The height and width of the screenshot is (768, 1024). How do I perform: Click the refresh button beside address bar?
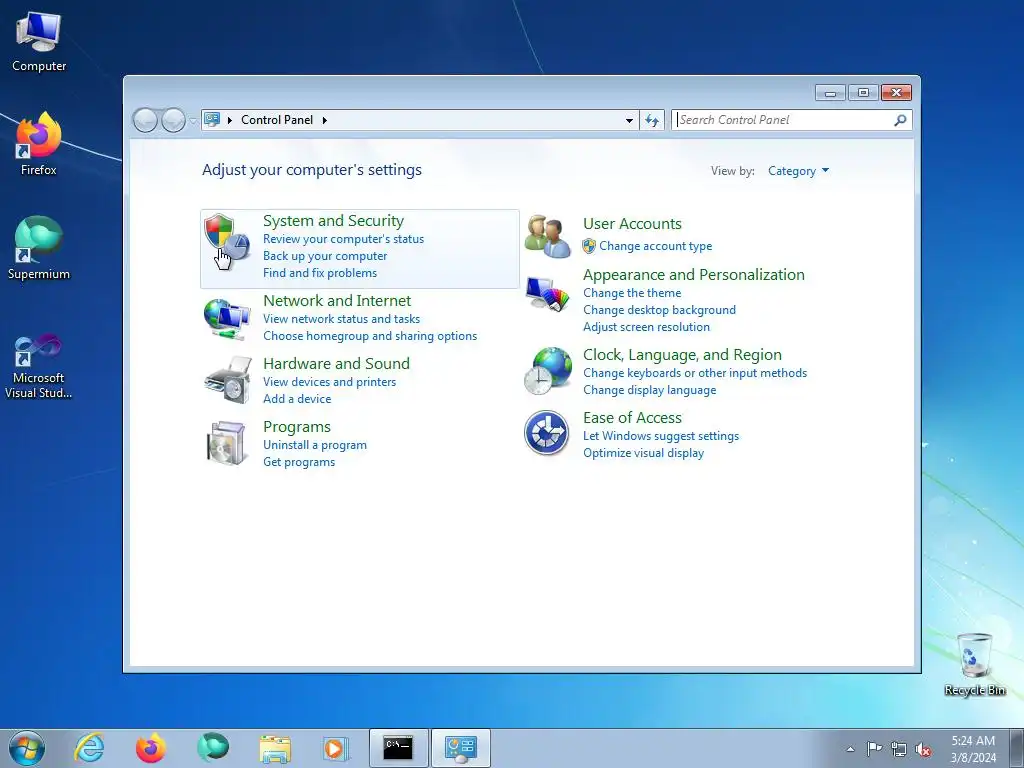[x=652, y=120]
